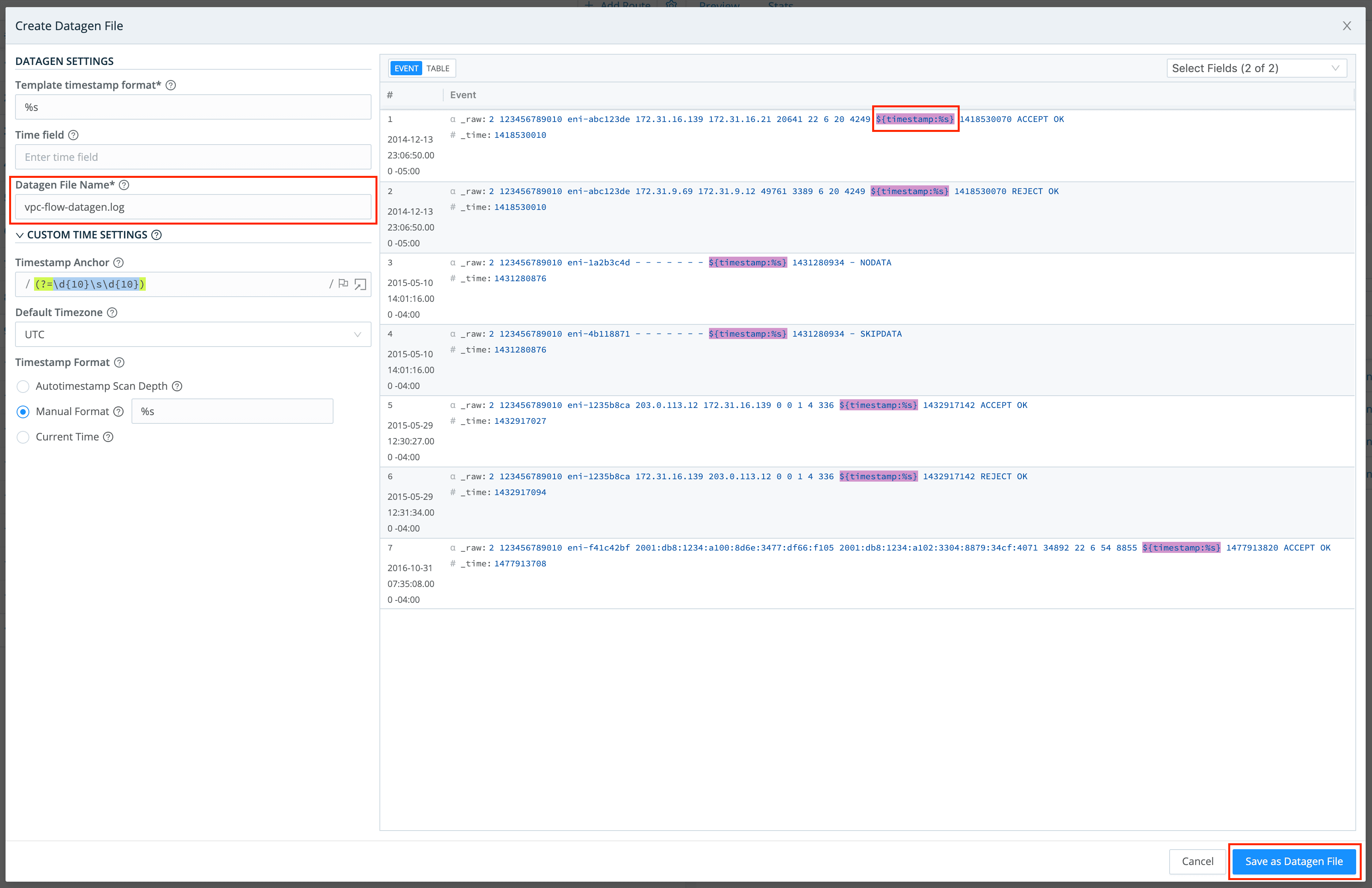This screenshot has width=1372, height=888.
Task: Click help icon beside Datagen File Name
Action: click(x=124, y=185)
